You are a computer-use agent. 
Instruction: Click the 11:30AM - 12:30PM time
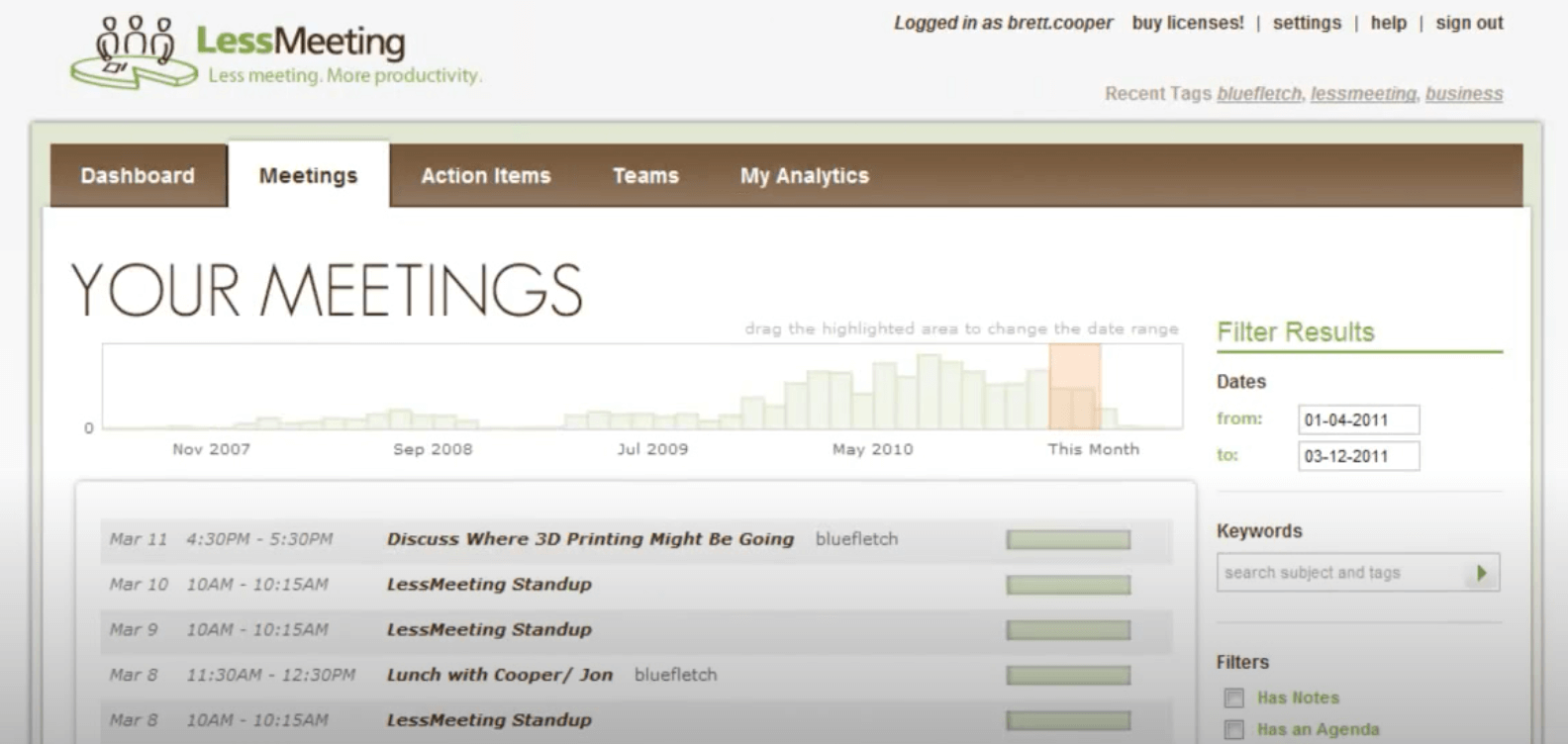[x=270, y=676]
